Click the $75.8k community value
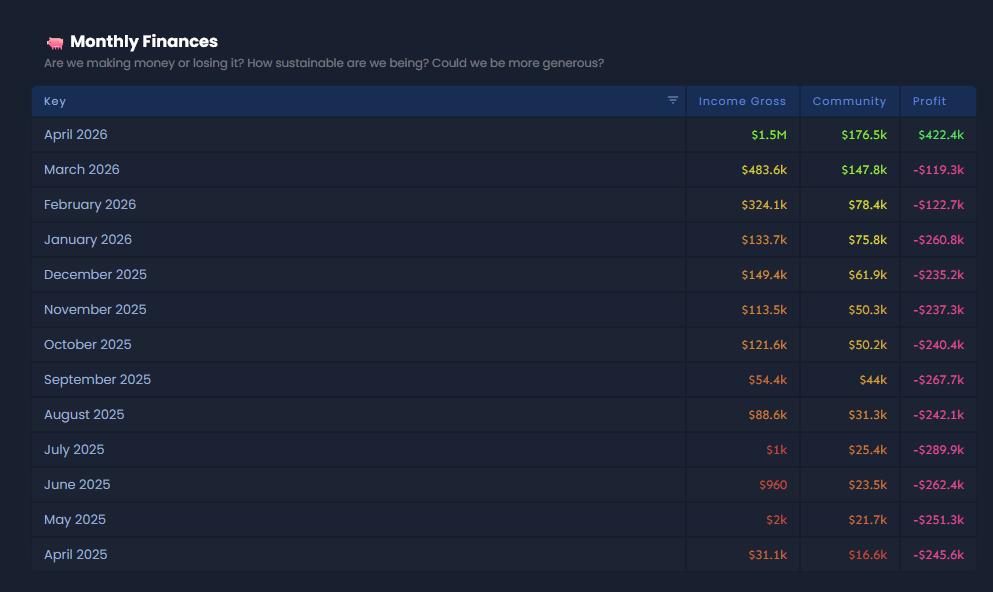993x592 pixels. click(x=868, y=240)
